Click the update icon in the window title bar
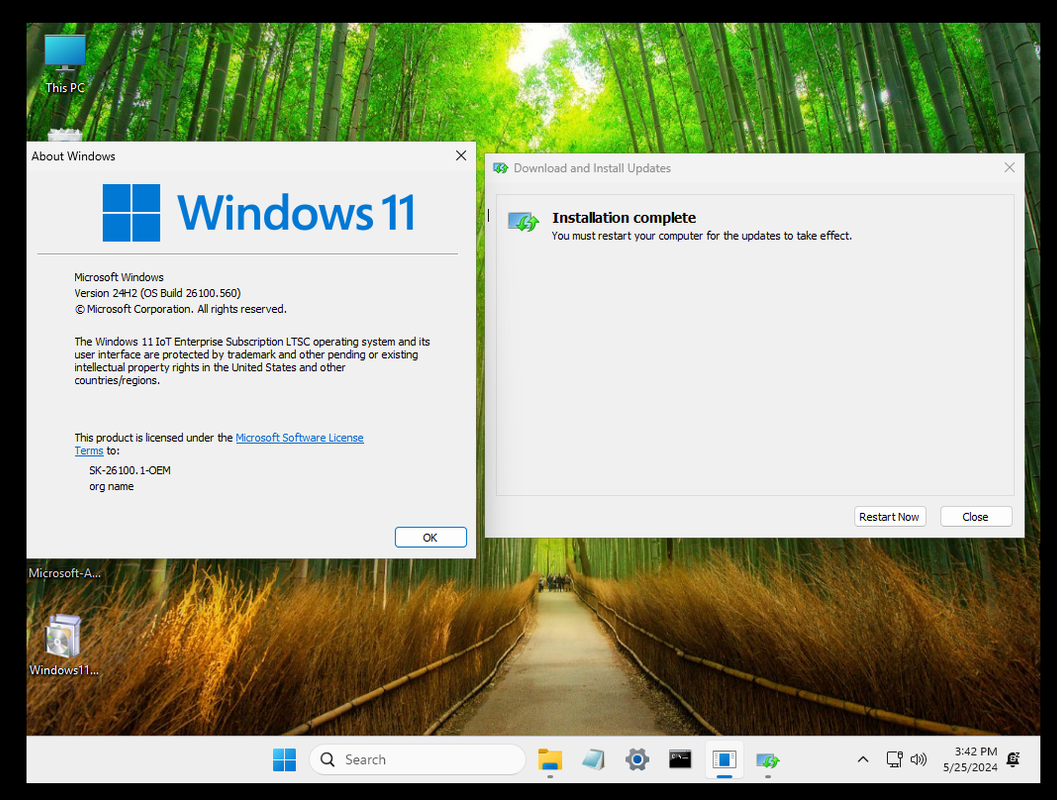1057x800 pixels. pyautogui.click(x=500, y=168)
